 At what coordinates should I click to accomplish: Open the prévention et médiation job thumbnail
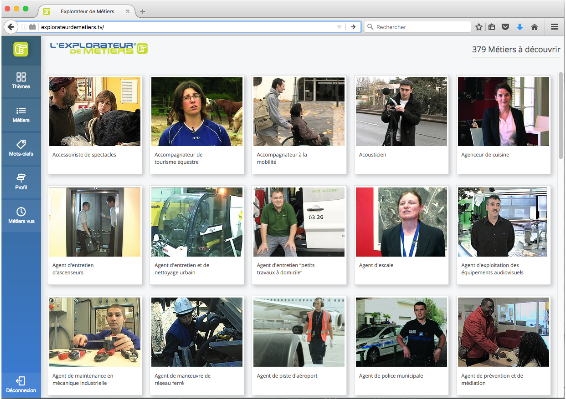(504, 332)
